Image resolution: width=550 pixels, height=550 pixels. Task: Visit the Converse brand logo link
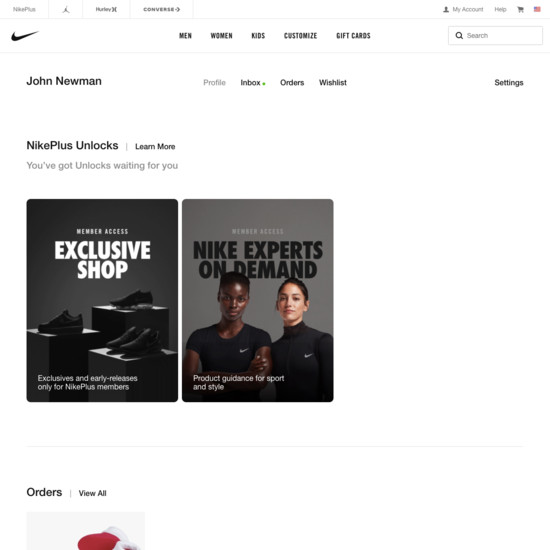pyautogui.click(x=162, y=9)
